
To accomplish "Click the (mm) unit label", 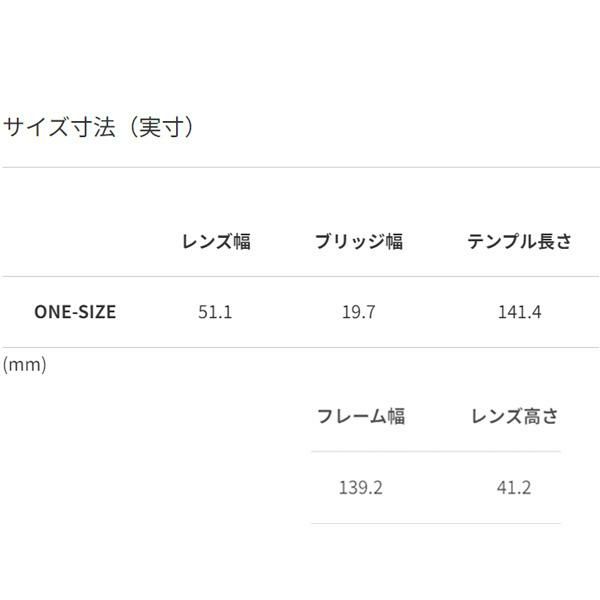I will coord(25,365).
